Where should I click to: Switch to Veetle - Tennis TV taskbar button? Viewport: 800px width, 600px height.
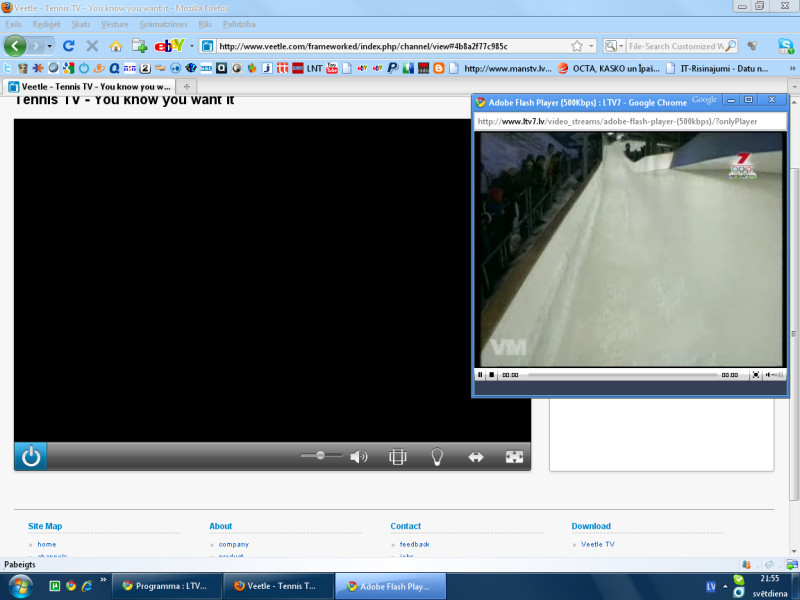pos(279,586)
